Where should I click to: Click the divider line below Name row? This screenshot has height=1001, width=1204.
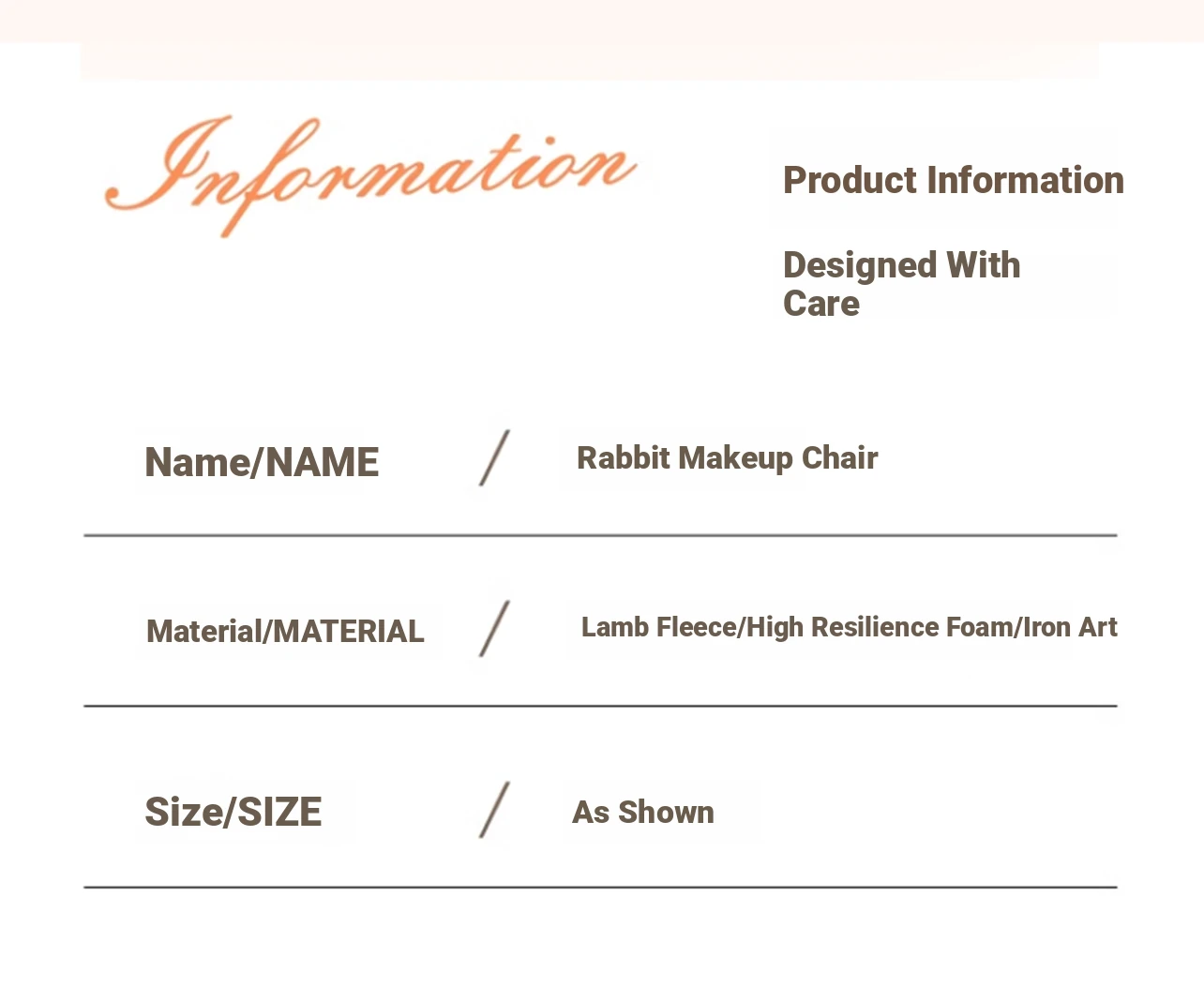tap(600, 535)
